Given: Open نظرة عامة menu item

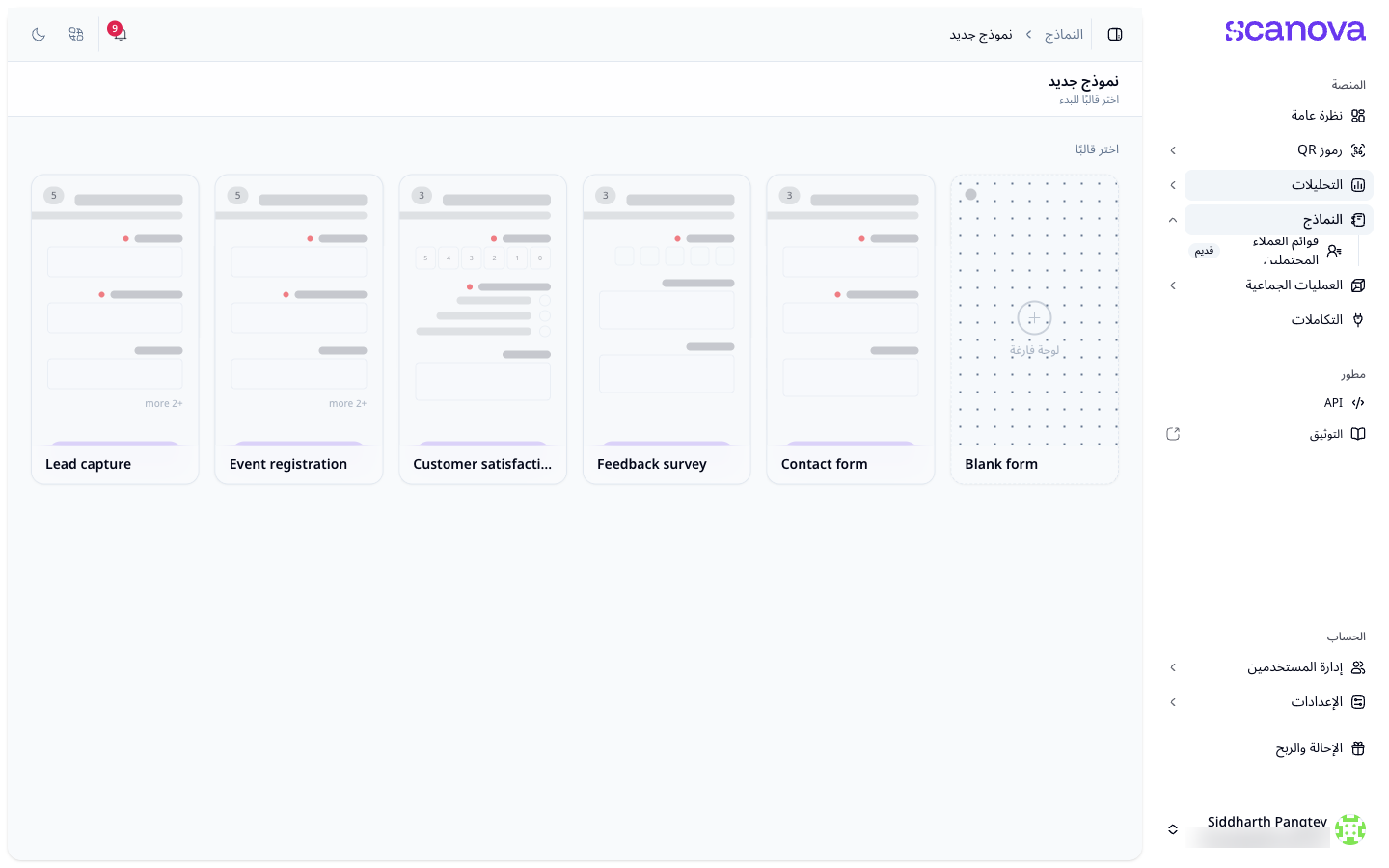Looking at the screenshot, I should [x=1279, y=116].
